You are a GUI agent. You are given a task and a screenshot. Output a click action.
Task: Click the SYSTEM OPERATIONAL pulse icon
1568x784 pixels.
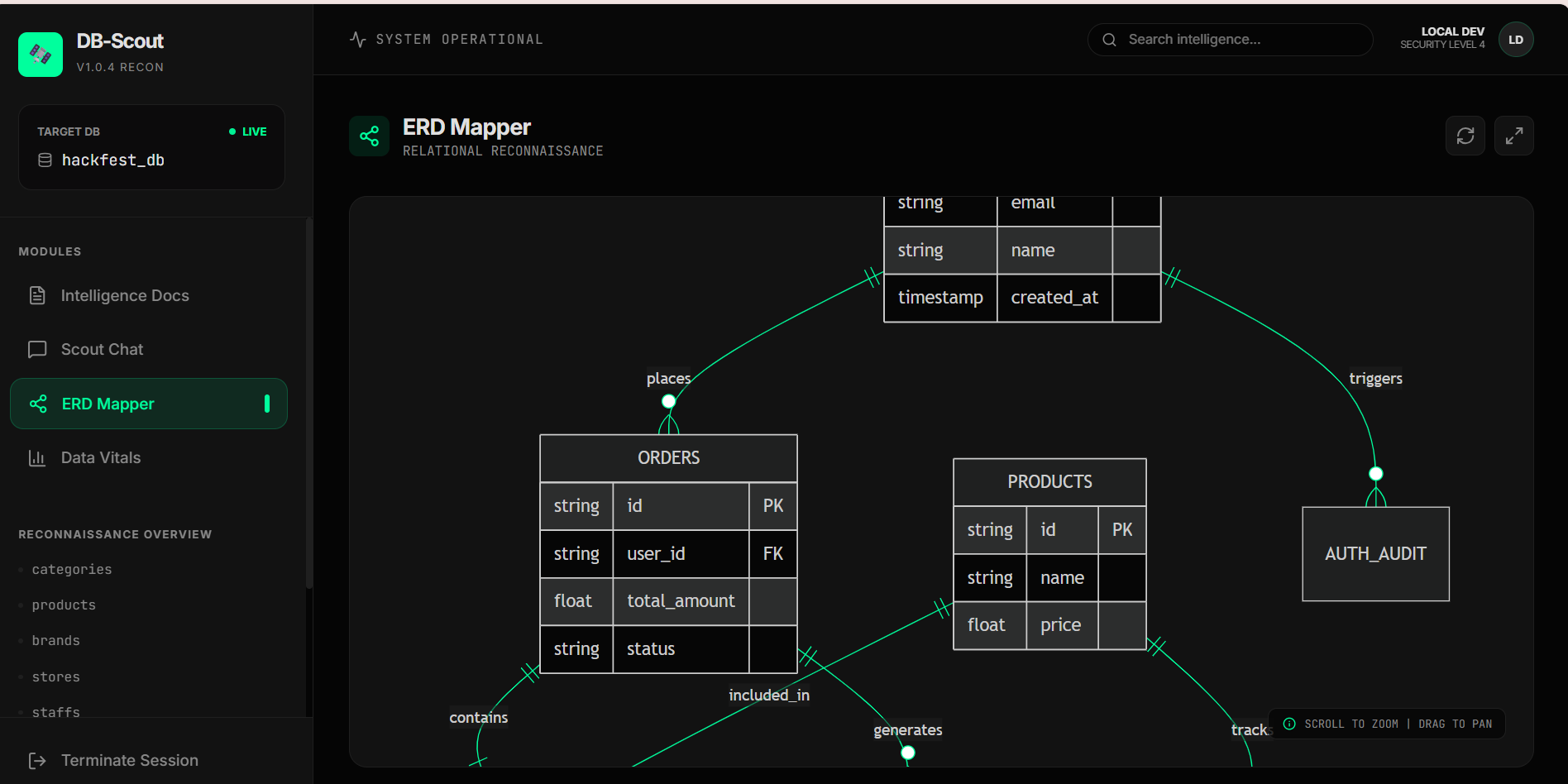pos(357,38)
